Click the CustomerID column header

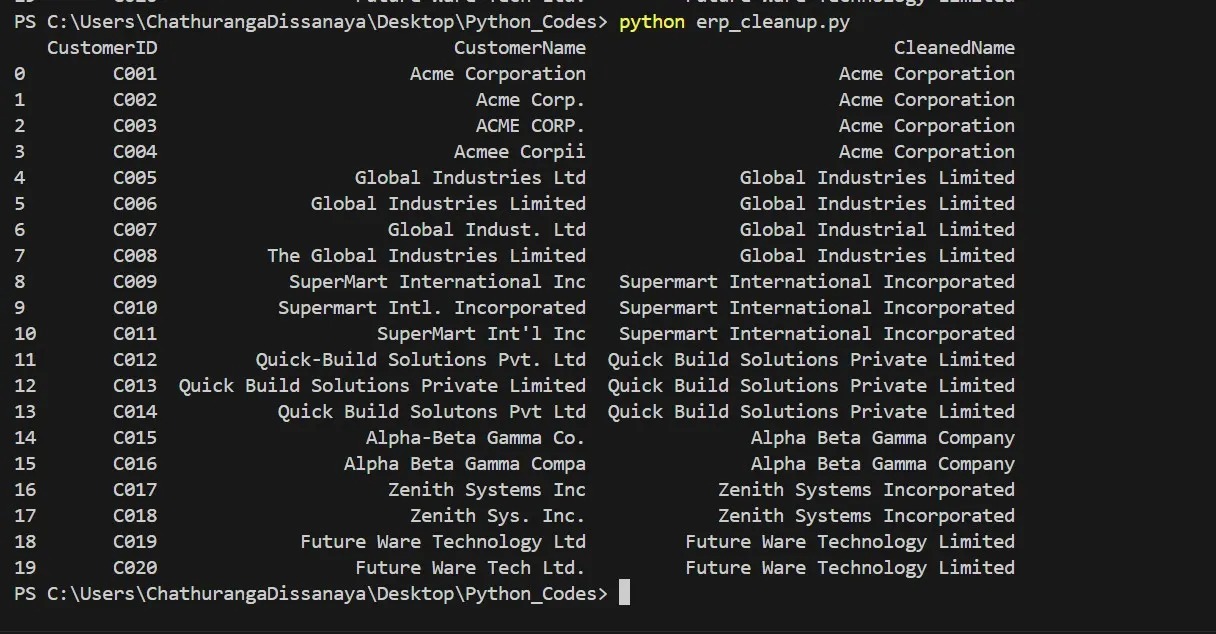(102, 48)
